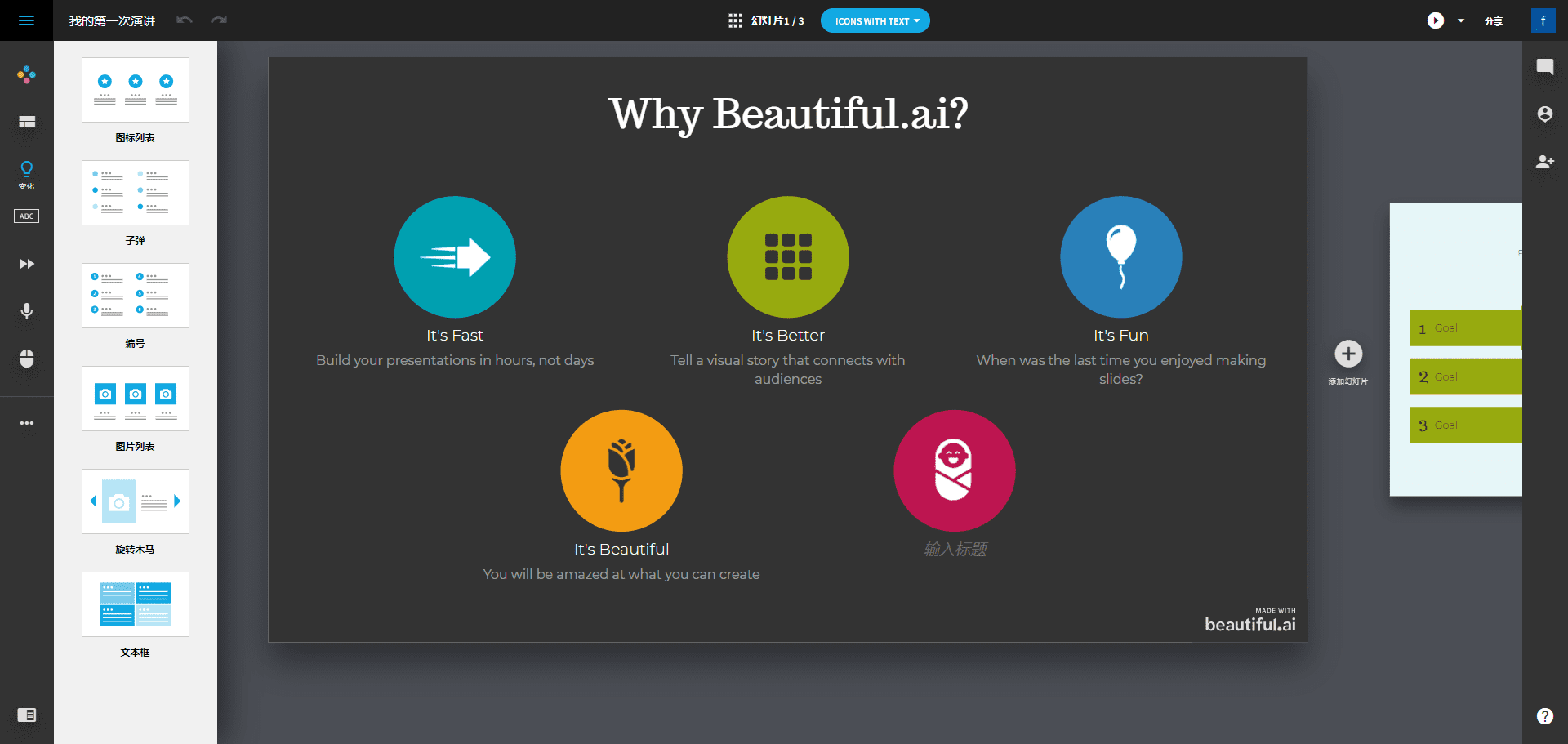Click the Made with beautiful.ai logo link
Image resolution: width=1568 pixels, height=744 pixels.
(1249, 621)
